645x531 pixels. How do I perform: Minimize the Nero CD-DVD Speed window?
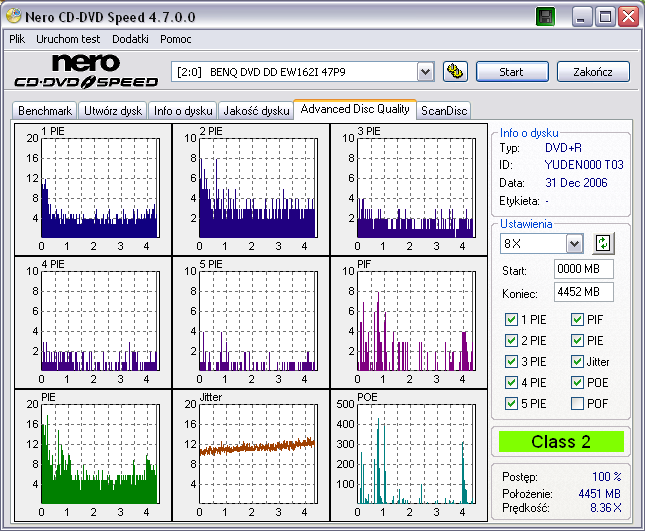click(582, 17)
